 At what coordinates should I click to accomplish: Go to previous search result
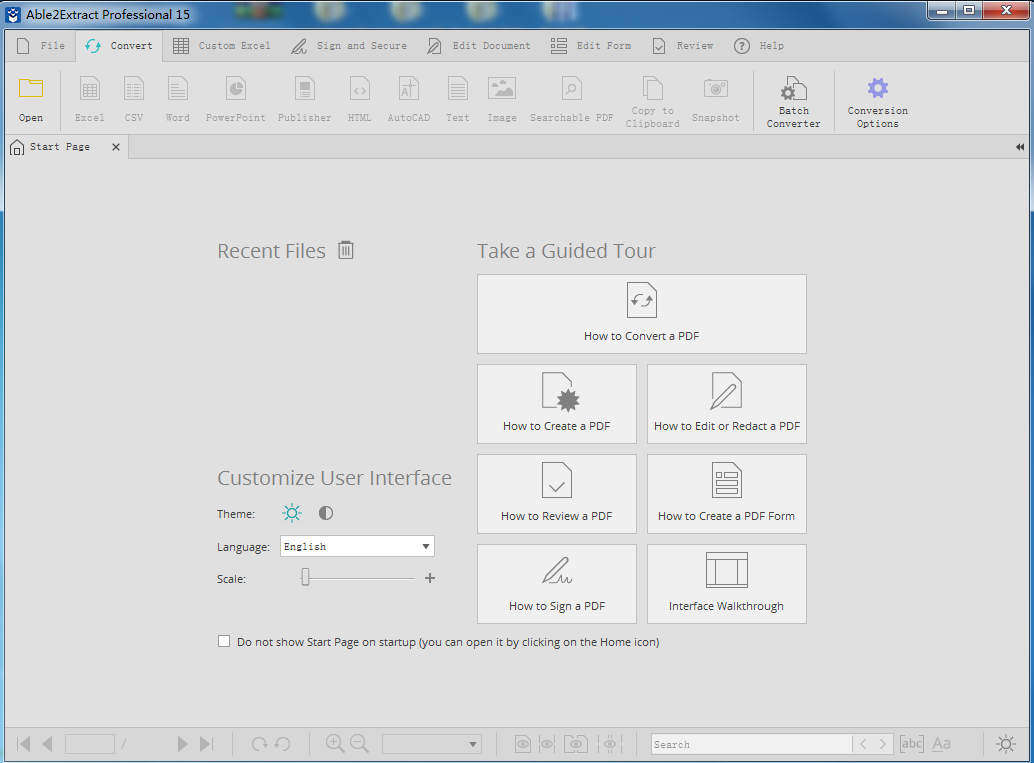pyautogui.click(x=863, y=744)
